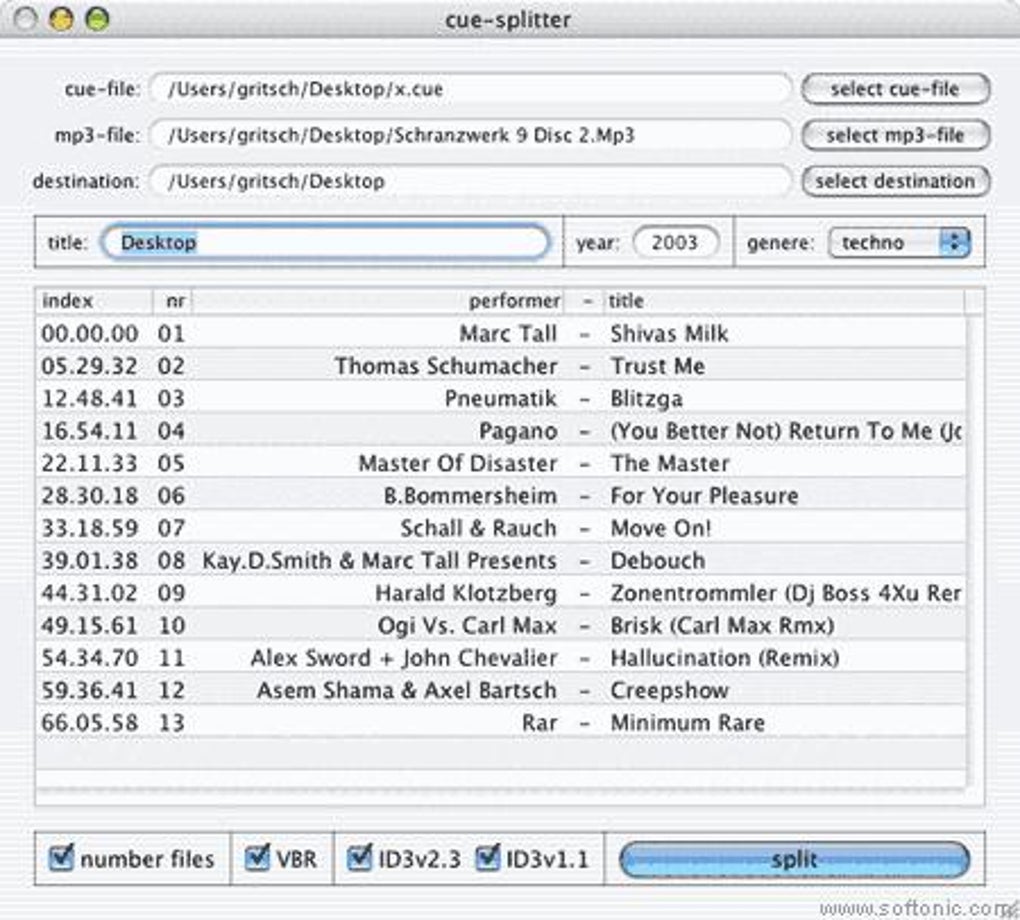Start splitting with the split button
The height and width of the screenshot is (920, 1020).
click(x=794, y=859)
